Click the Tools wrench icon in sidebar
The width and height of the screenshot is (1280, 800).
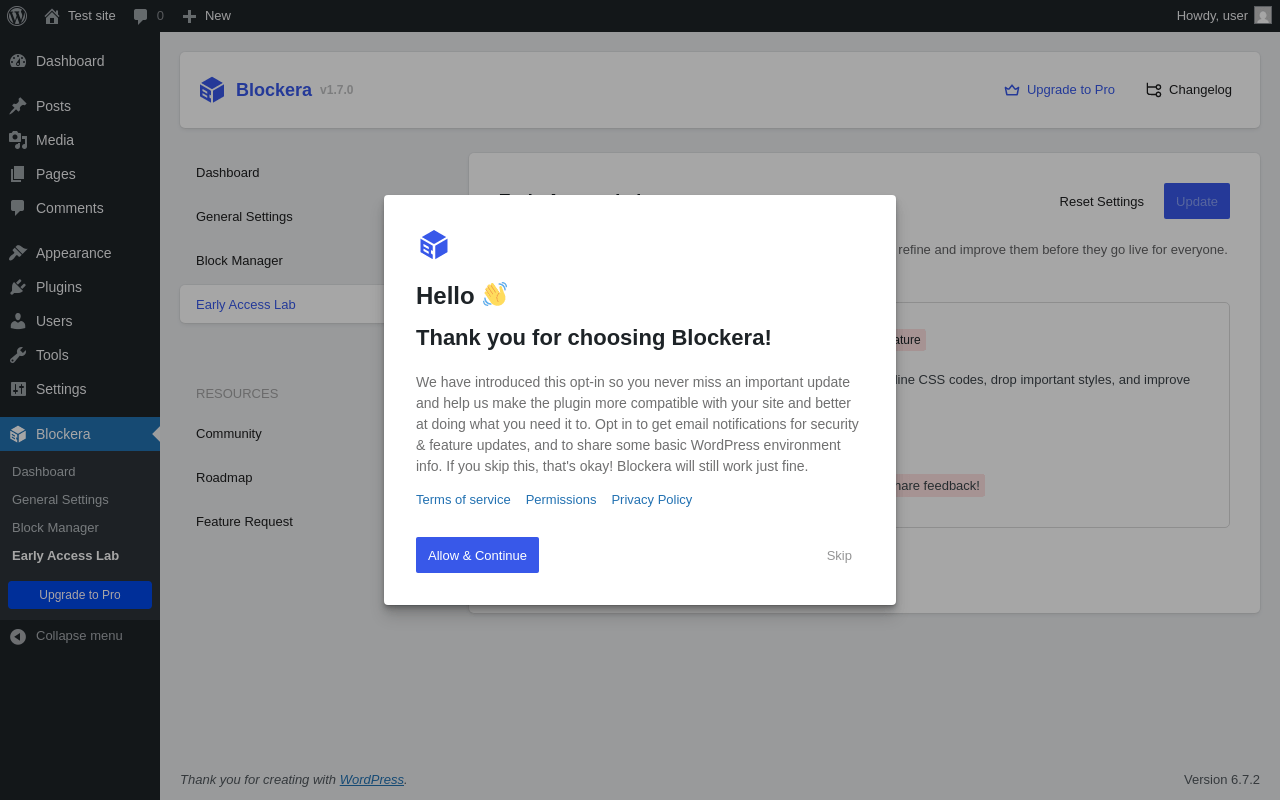[18, 355]
